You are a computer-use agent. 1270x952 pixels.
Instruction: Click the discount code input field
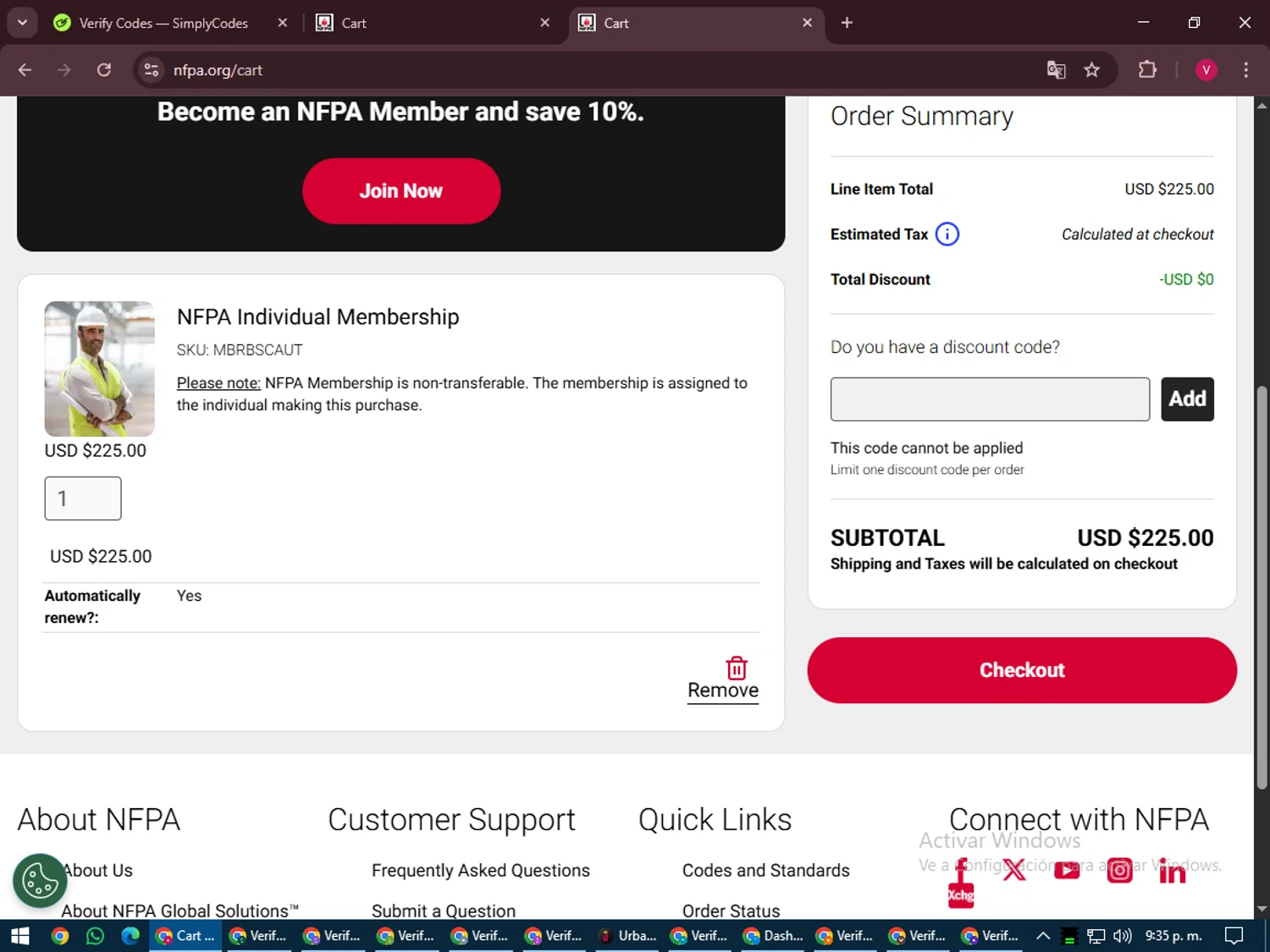[x=990, y=399]
